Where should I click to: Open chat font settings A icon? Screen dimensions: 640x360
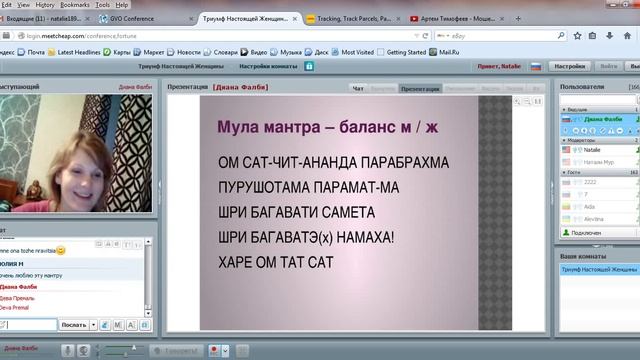pyautogui.click(x=131, y=325)
